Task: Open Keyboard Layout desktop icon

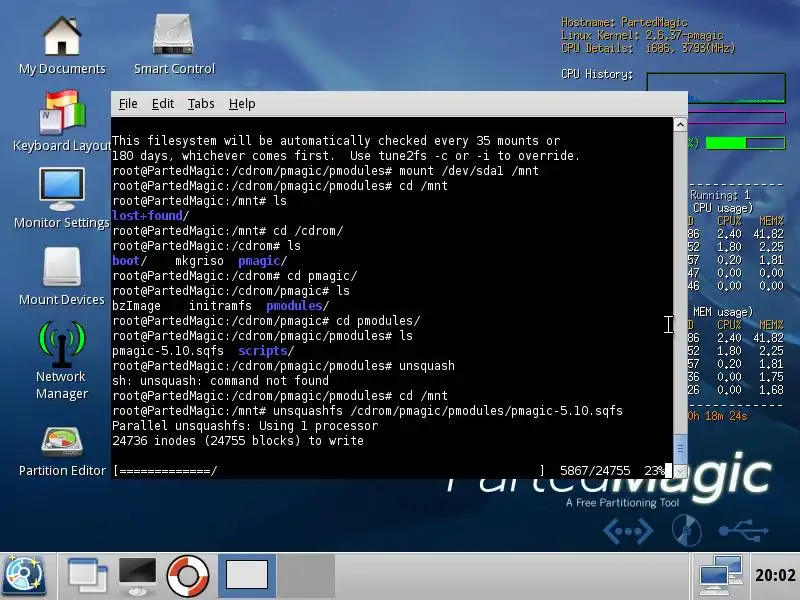Action: click(x=62, y=121)
